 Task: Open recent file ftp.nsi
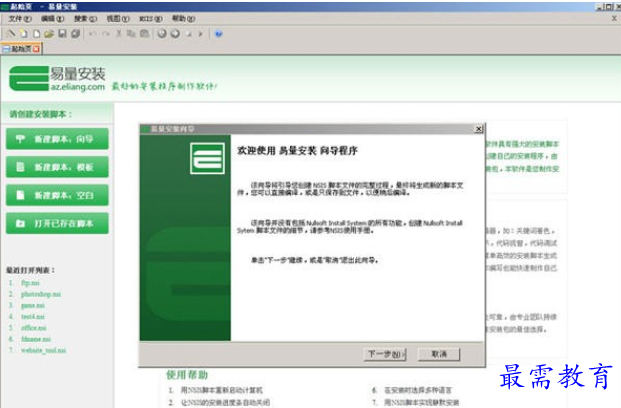tap(30, 283)
